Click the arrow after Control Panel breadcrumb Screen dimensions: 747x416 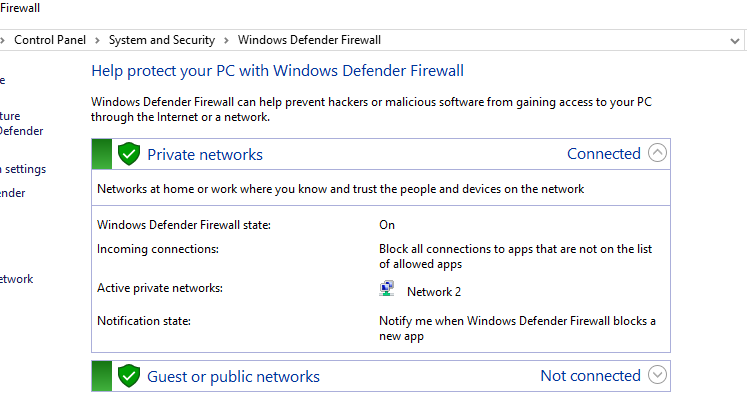[97, 40]
